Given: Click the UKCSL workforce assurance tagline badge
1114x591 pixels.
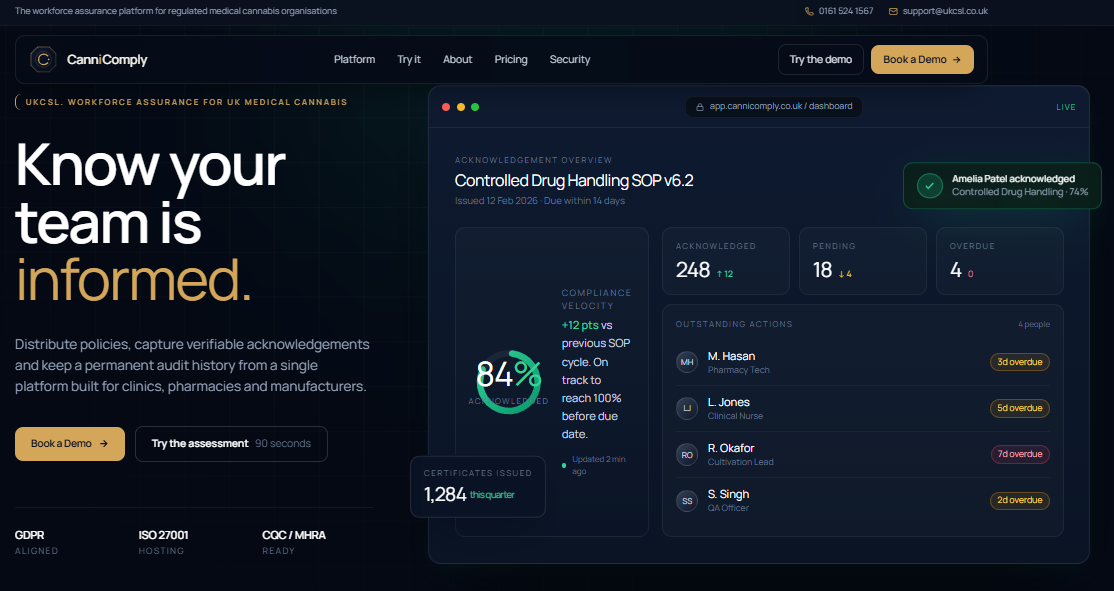Looking at the screenshot, I should (183, 102).
